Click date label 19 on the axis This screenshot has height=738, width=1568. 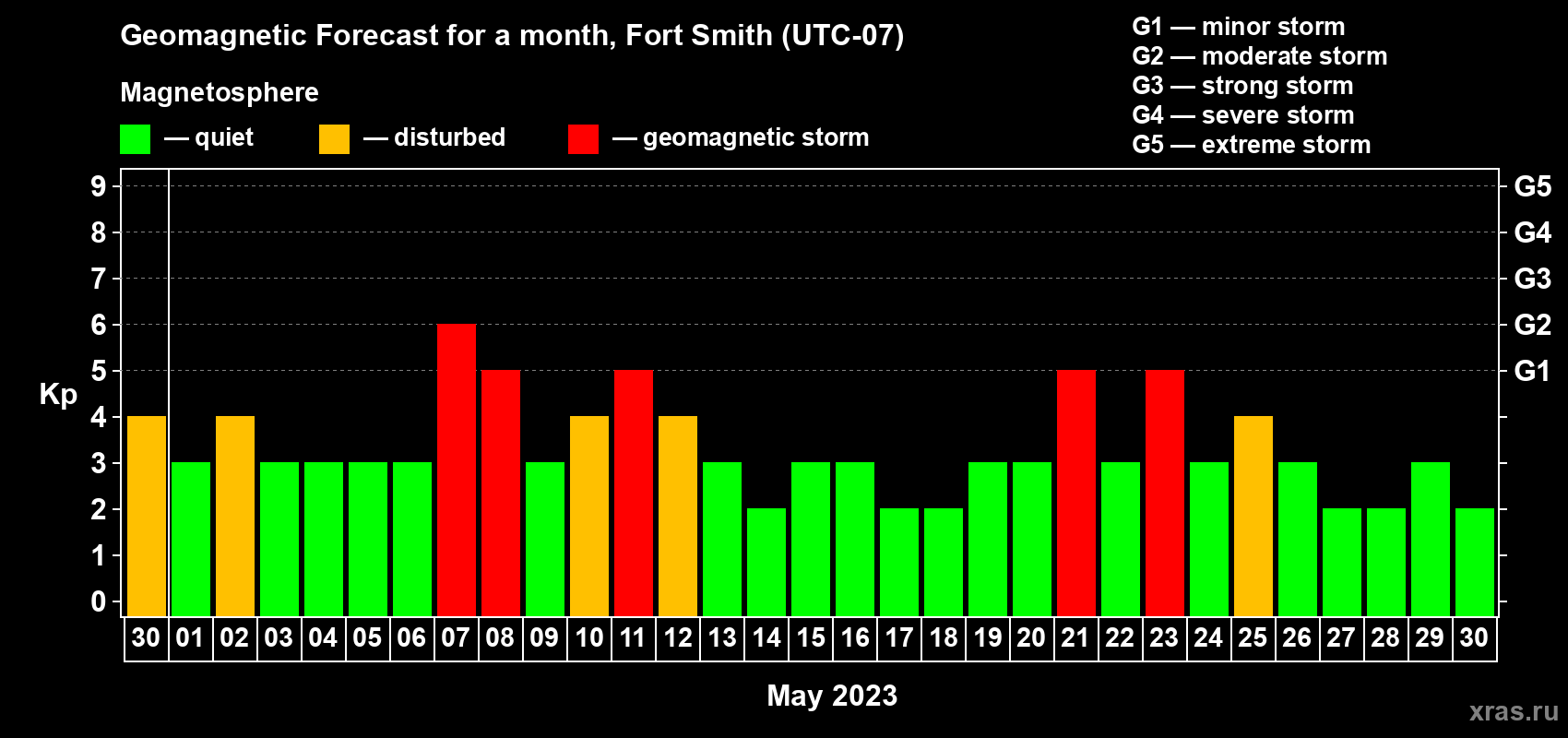(988, 638)
